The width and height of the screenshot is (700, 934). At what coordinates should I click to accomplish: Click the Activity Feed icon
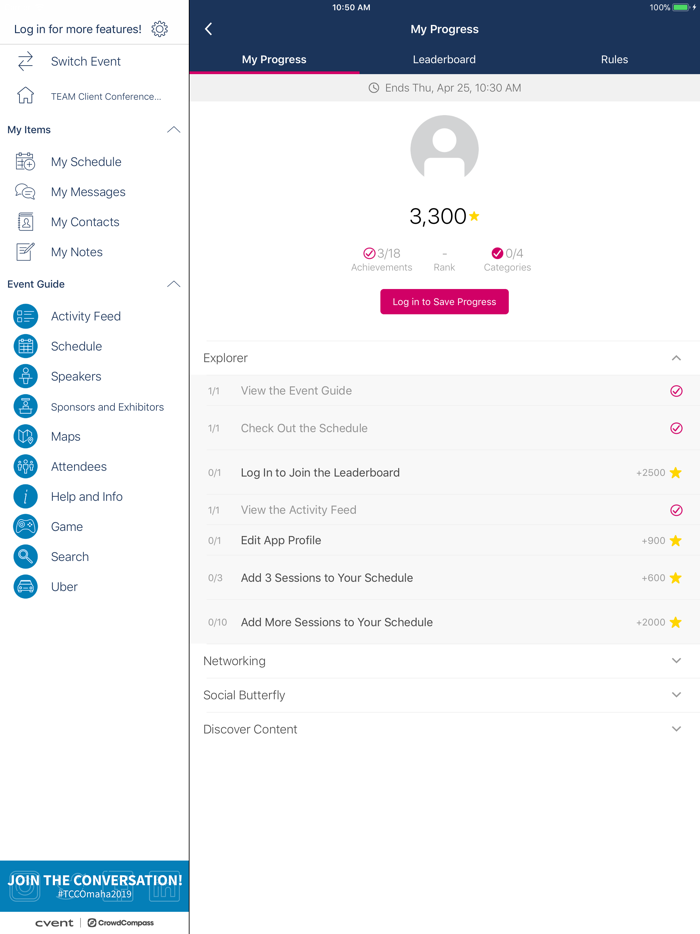[26, 316]
